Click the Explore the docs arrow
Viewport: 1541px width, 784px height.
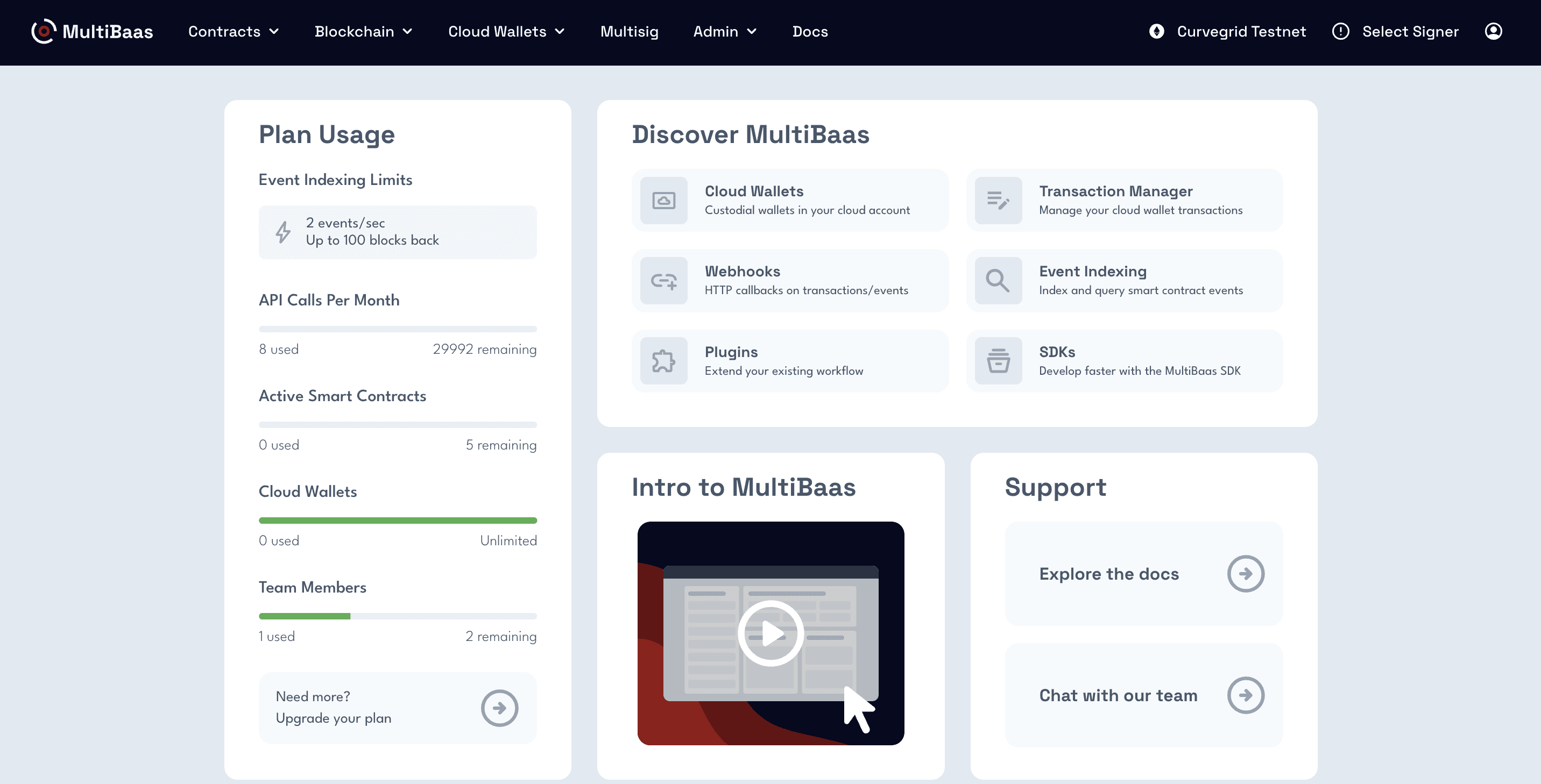pyautogui.click(x=1246, y=574)
